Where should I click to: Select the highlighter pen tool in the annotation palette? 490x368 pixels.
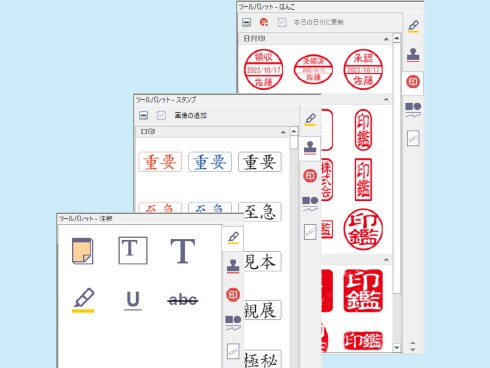tap(83, 300)
